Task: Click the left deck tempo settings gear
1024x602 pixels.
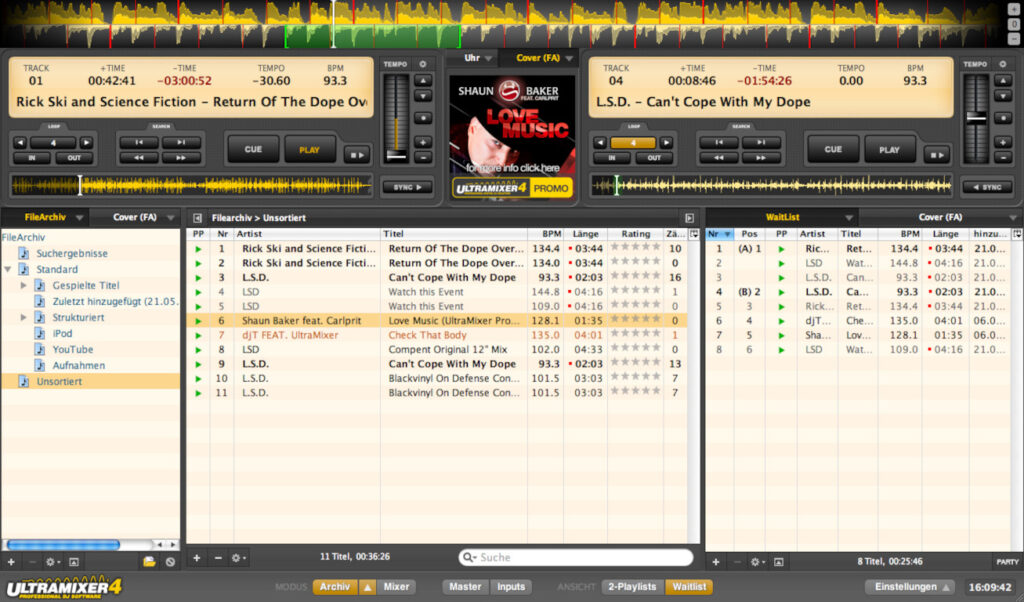Action: pyautogui.click(x=422, y=64)
